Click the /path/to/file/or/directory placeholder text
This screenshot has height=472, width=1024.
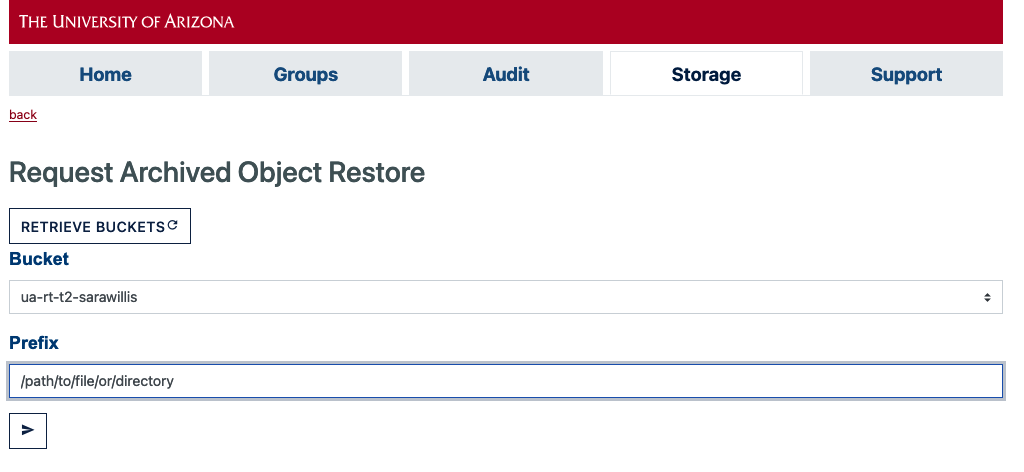tap(97, 381)
